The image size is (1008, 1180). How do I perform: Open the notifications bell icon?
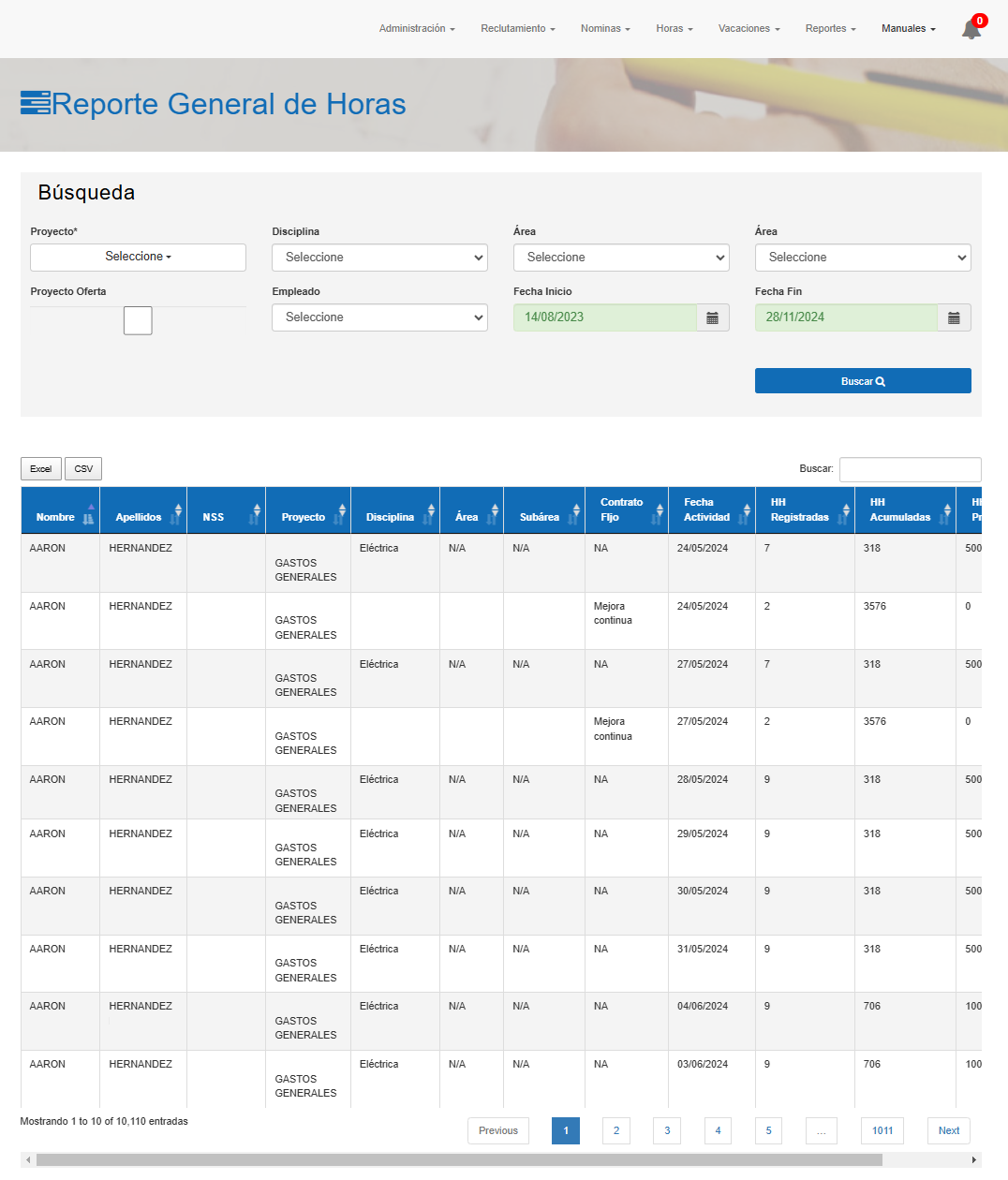point(971,30)
